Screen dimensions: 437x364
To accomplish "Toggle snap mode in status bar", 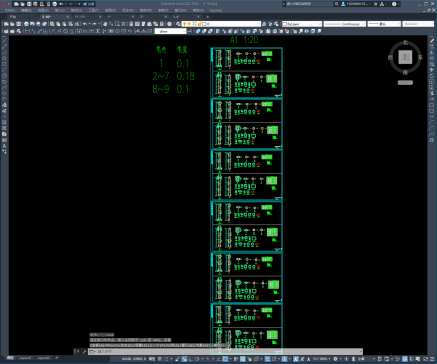I will (x=166, y=359).
